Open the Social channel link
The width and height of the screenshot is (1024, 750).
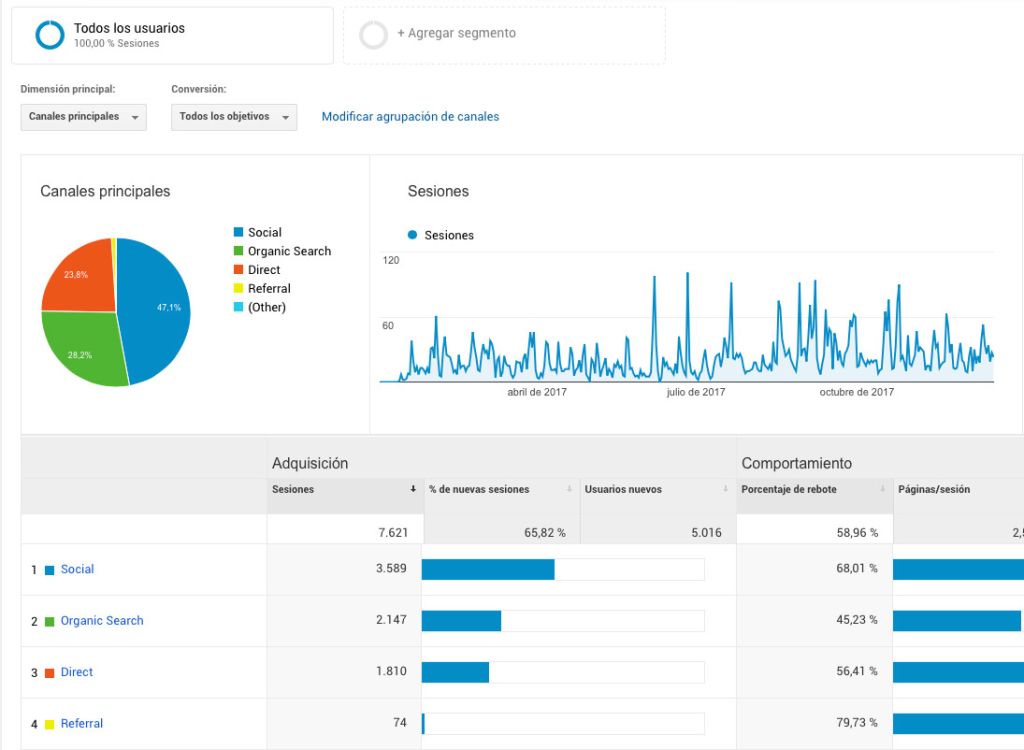click(77, 569)
